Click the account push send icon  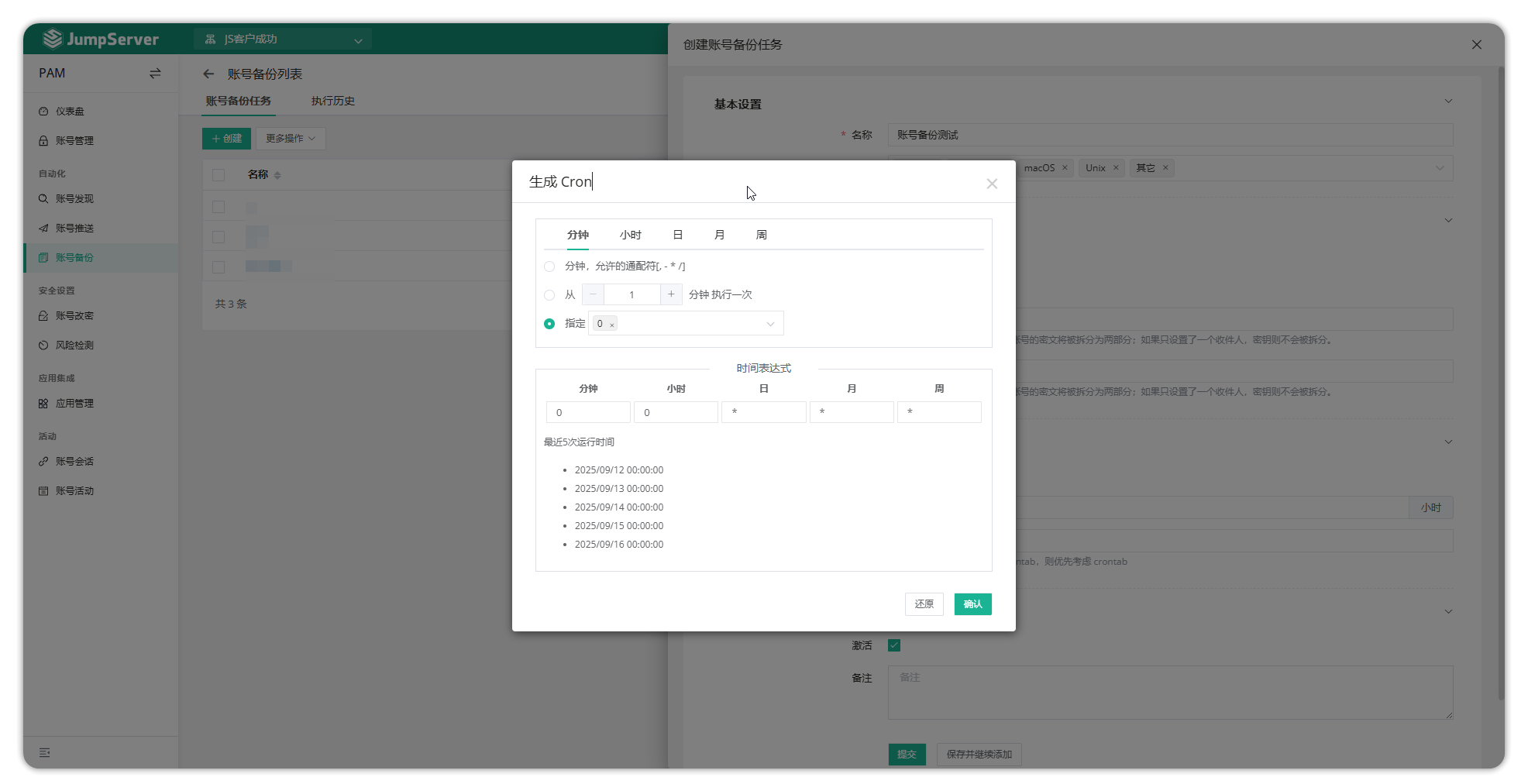click(x=43, y=229)
